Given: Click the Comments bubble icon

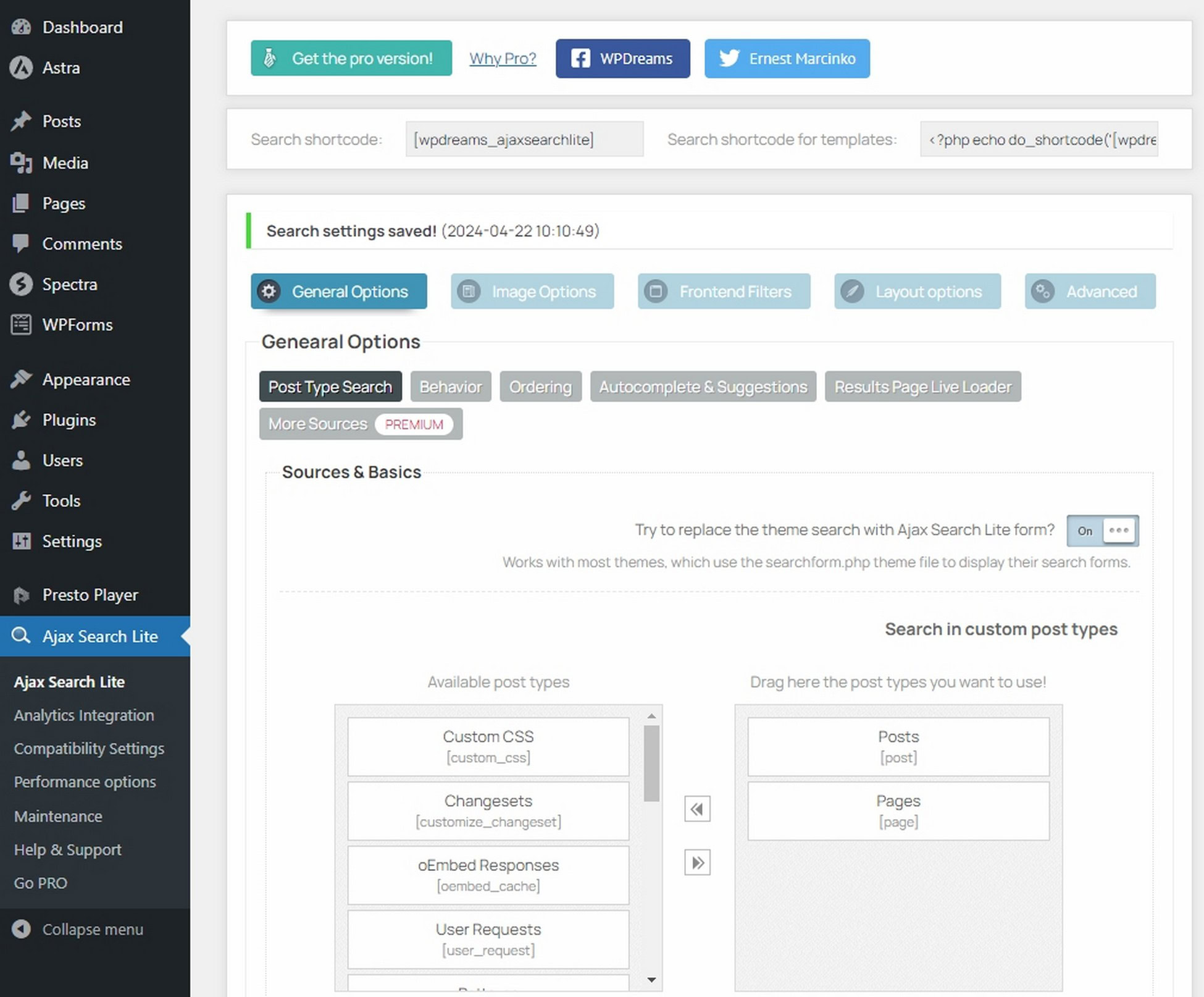Looking at the screenshot, I should coord(21,243).
